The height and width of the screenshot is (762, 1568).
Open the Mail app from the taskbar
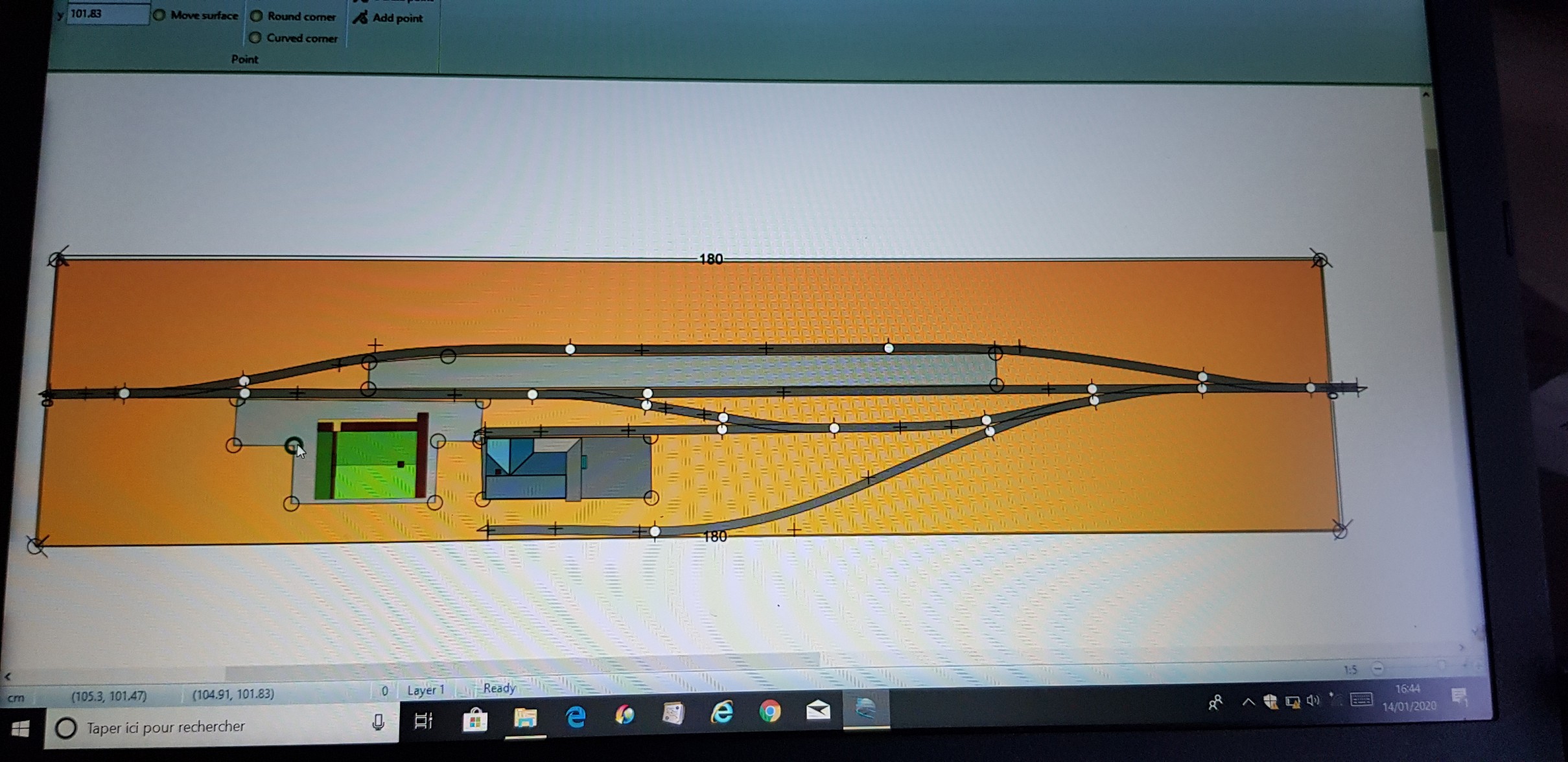tap(818, 710)
